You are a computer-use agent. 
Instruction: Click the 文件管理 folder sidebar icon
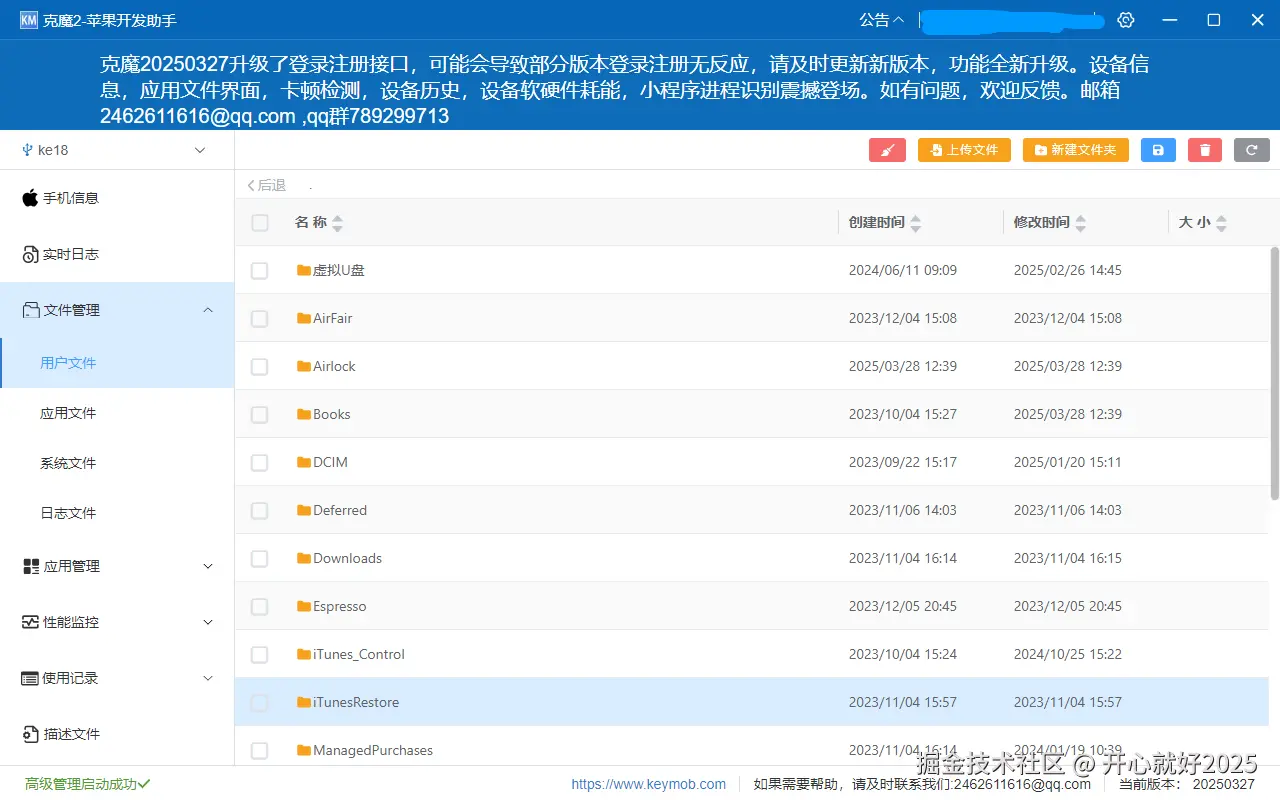(x=31, y=310)
